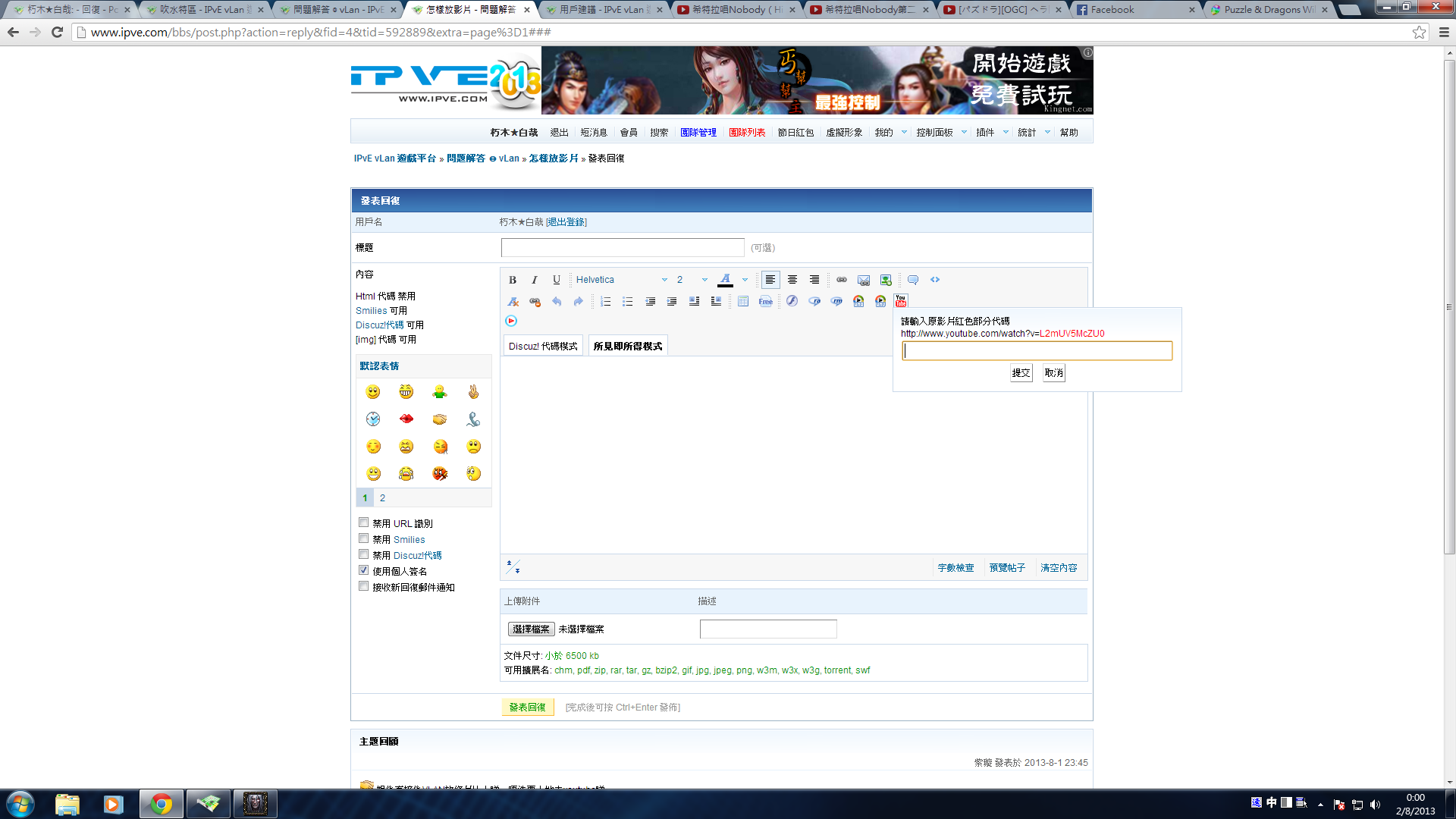Check the 禁用 Smilies option

[364, 538]
